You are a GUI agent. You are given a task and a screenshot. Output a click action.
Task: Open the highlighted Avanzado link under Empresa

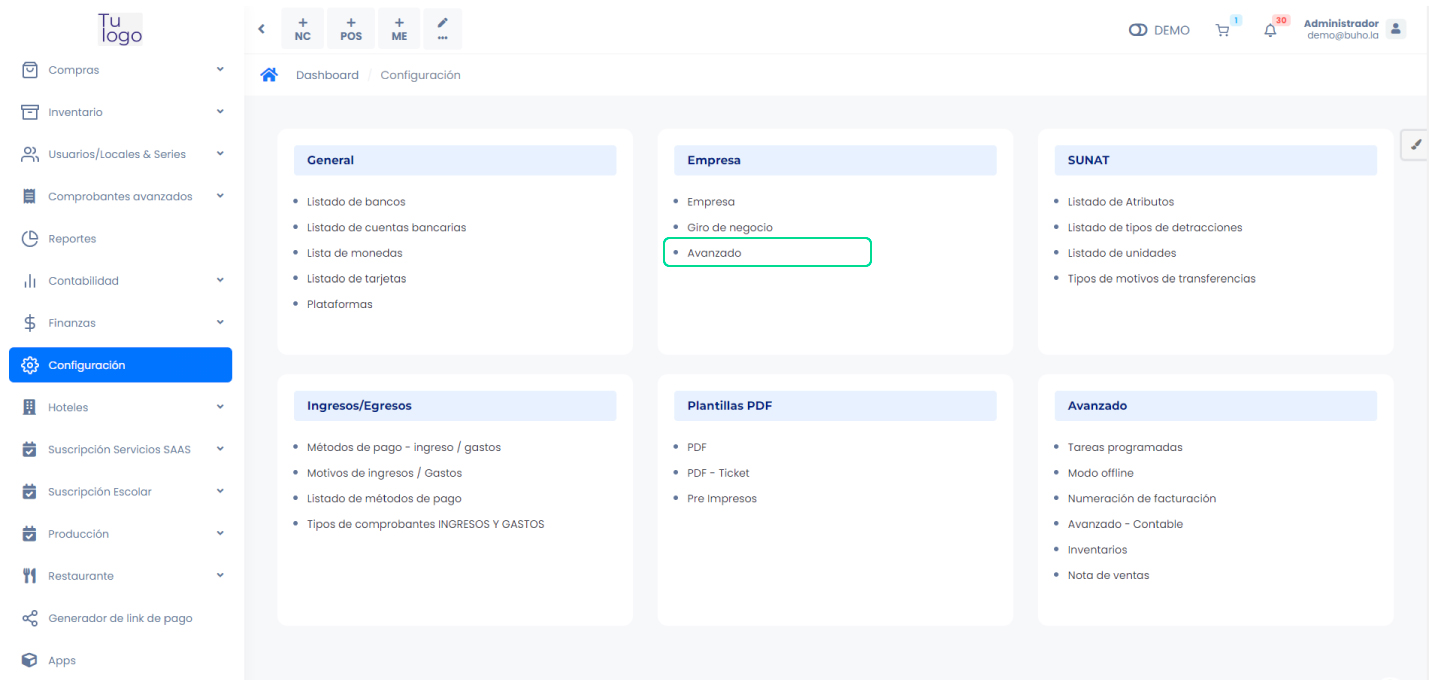714,253
